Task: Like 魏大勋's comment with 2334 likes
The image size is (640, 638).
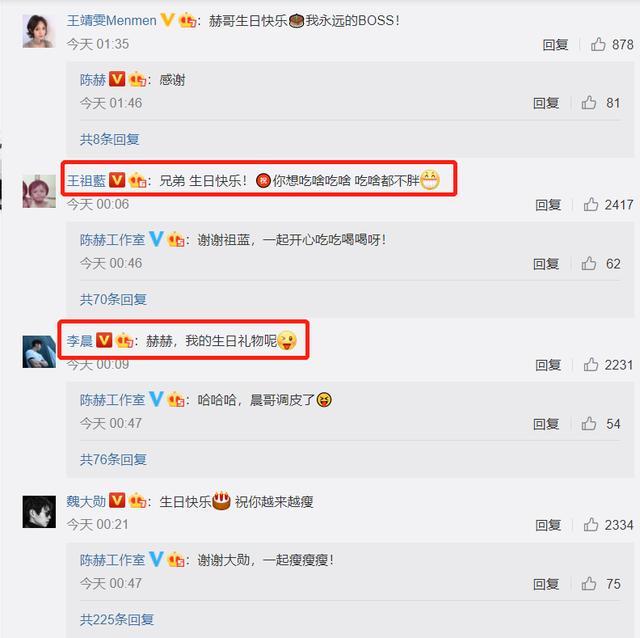Action: [x=591, y=525]
